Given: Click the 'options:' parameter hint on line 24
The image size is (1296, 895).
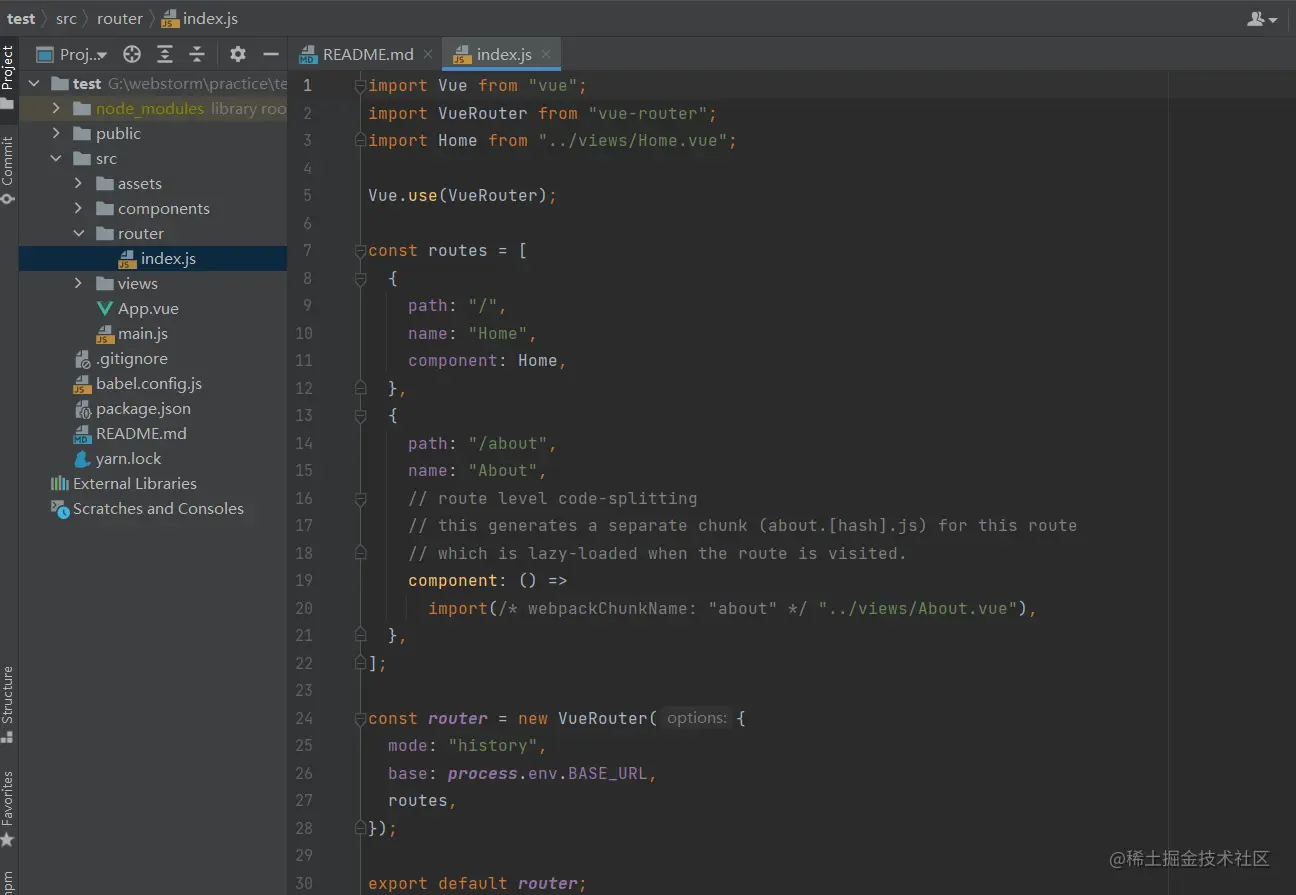Looking at the screenshot, I should click(697, 718).
